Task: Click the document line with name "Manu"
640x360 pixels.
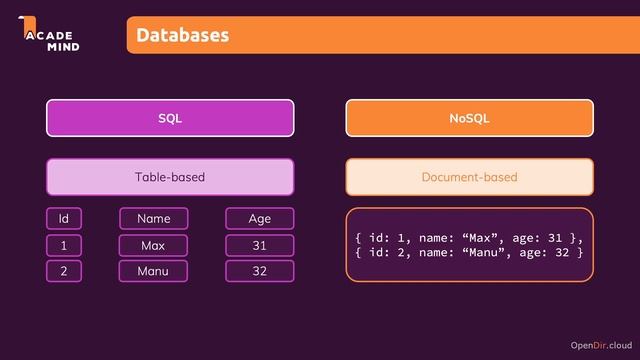Action: (469, 253)
